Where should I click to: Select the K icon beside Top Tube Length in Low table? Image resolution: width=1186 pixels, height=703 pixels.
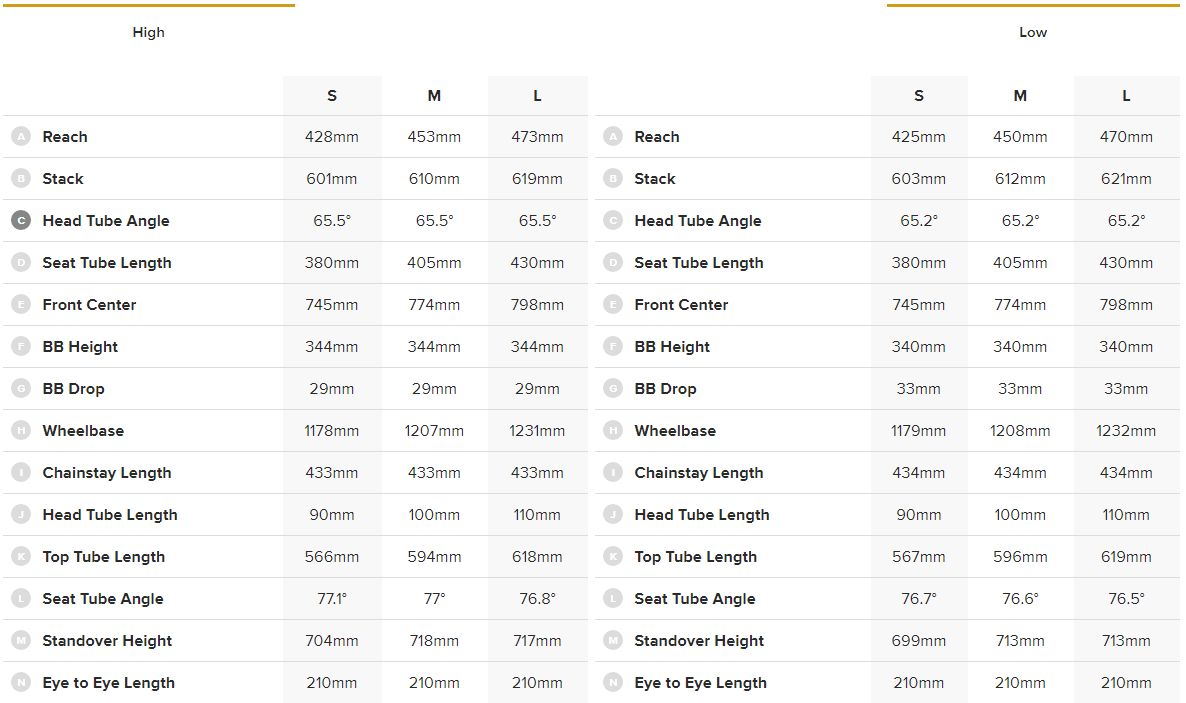click(x=613, y=557)
